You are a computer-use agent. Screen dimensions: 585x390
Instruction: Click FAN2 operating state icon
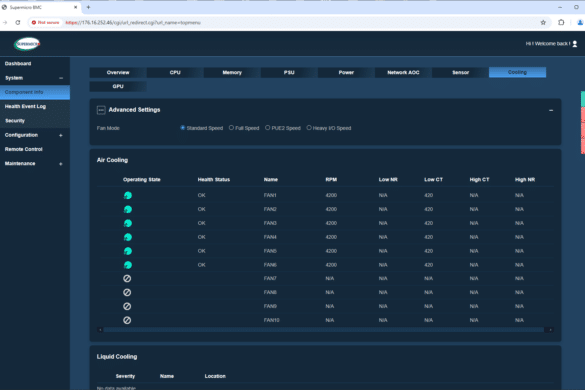pyautogui.click(x=128, y=209)
